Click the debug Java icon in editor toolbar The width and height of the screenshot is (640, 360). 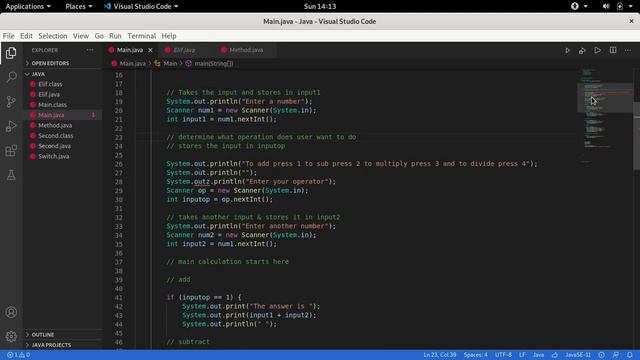(x=582, y=51)
